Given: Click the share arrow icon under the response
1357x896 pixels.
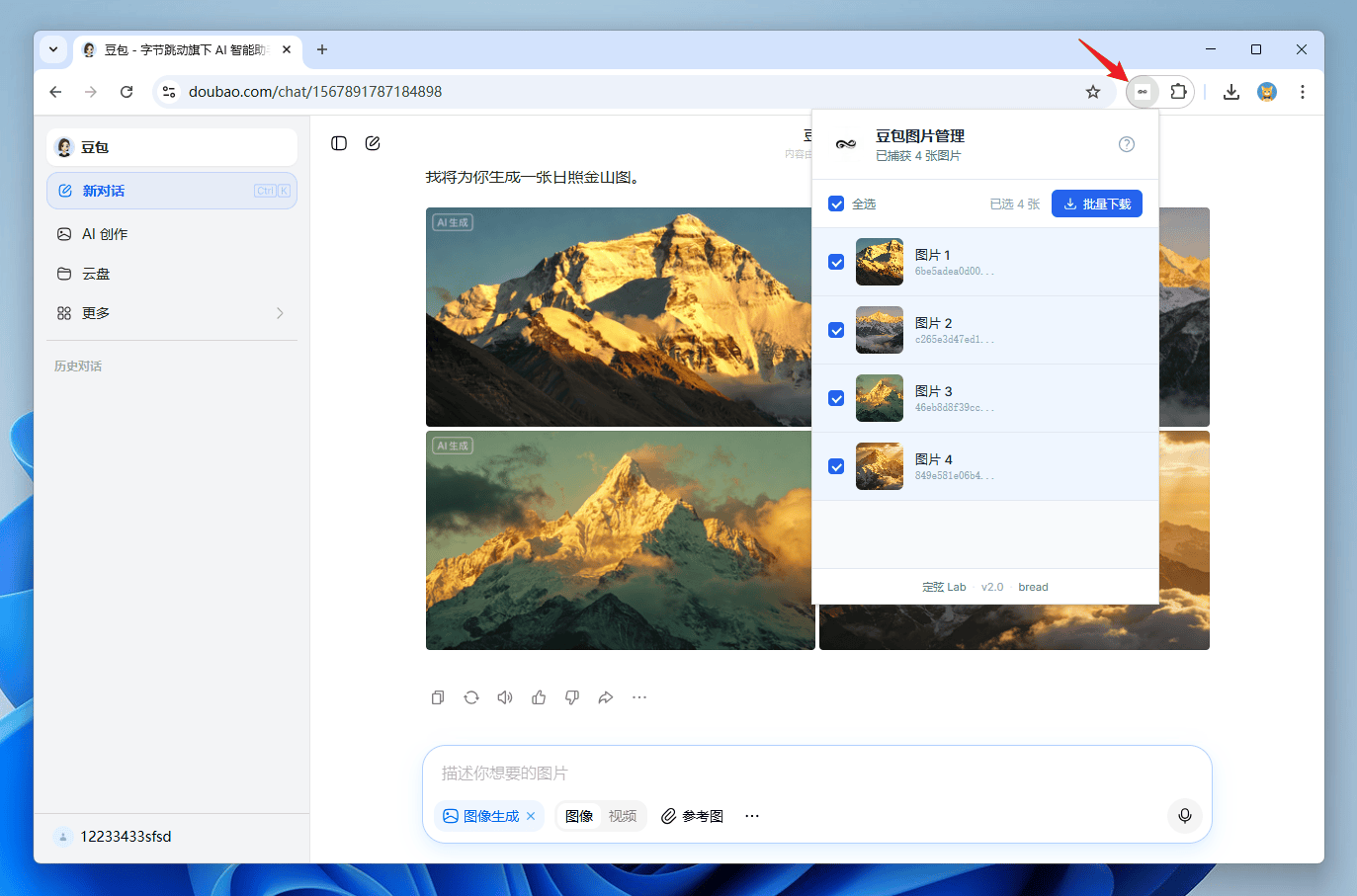Looking at the screenshot, I should pyautogui.click(x=605, y=697).
